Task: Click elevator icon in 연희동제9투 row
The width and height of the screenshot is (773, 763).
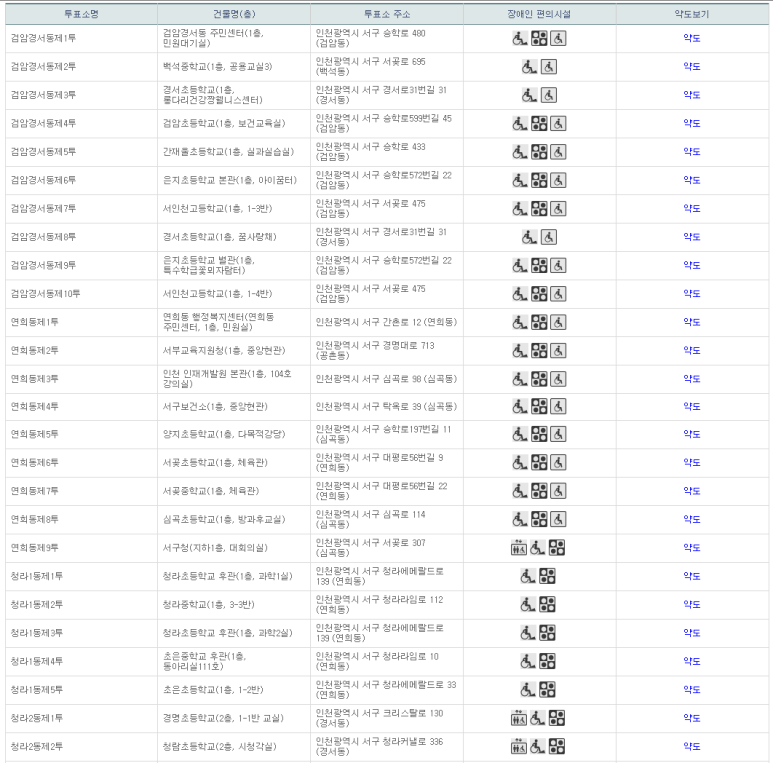Action: (519, 548)
